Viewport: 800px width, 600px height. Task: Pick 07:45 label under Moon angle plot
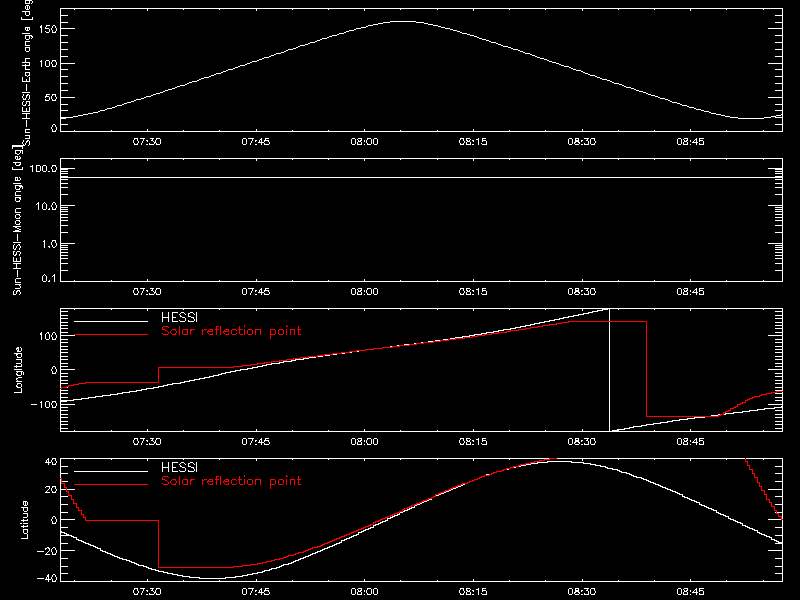[x=256, y=292]
